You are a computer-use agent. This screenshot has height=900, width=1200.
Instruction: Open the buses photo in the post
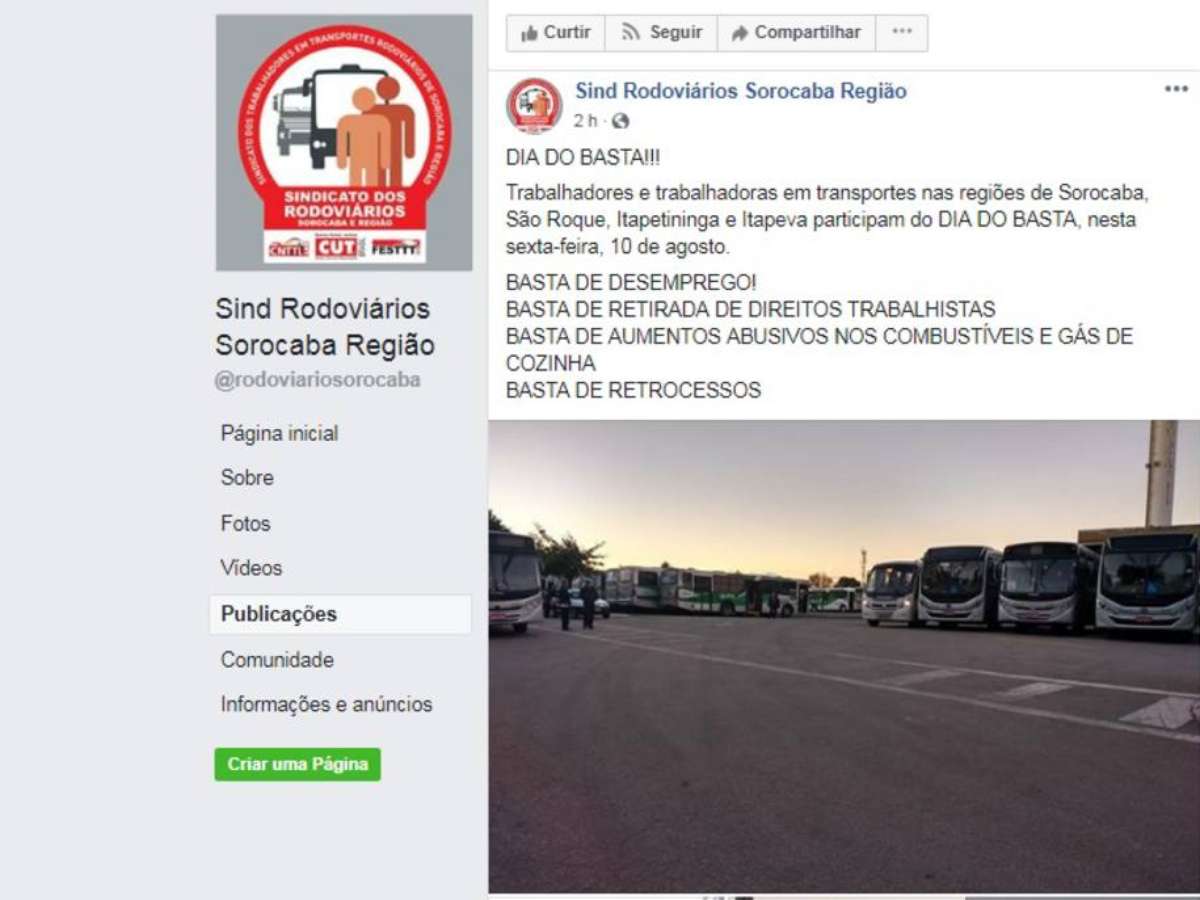844,656
